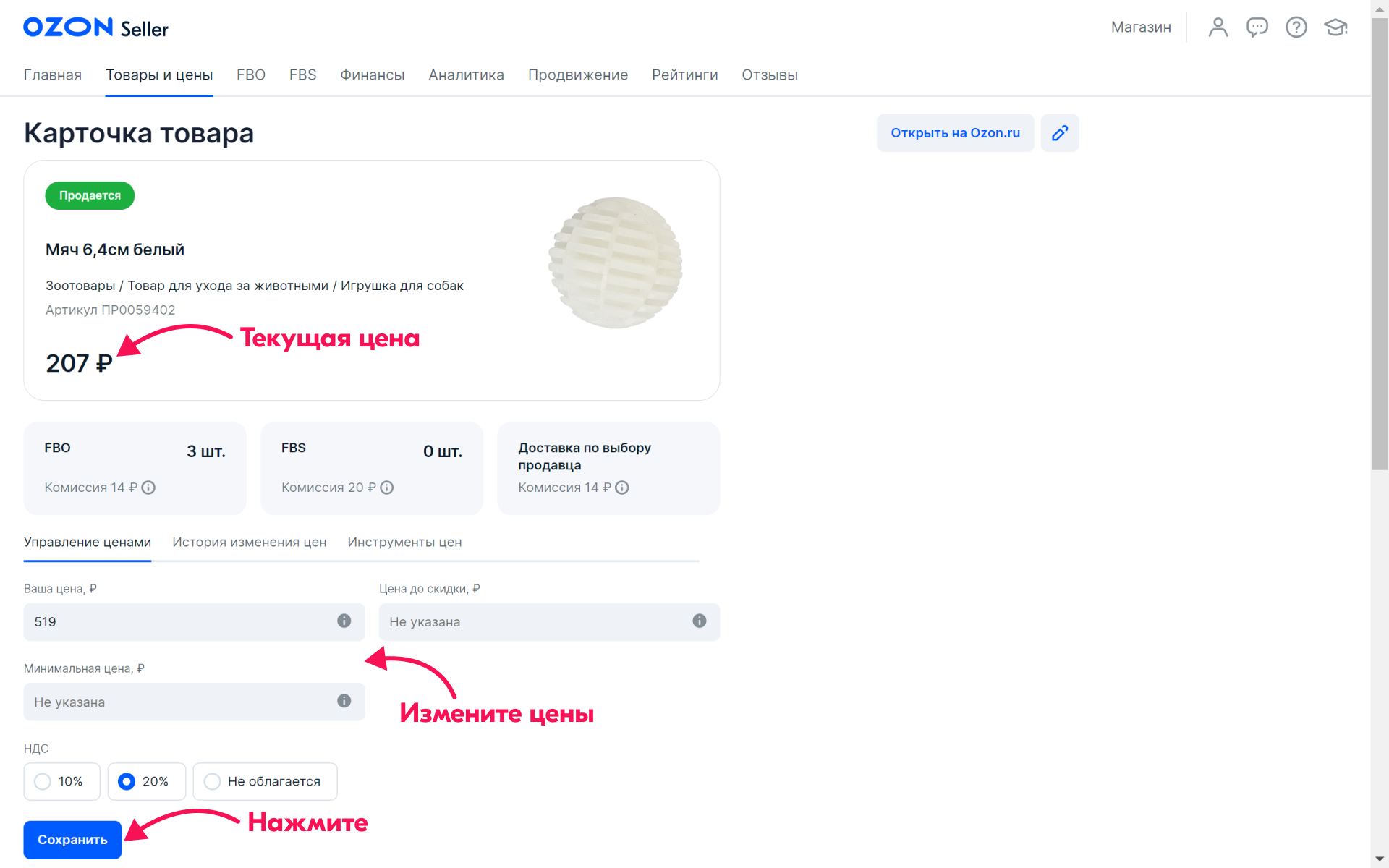The width and height of the screenshot is (1389, 868).
Task: Open the chat messages icon
Action: click(x=1257, y=27)
